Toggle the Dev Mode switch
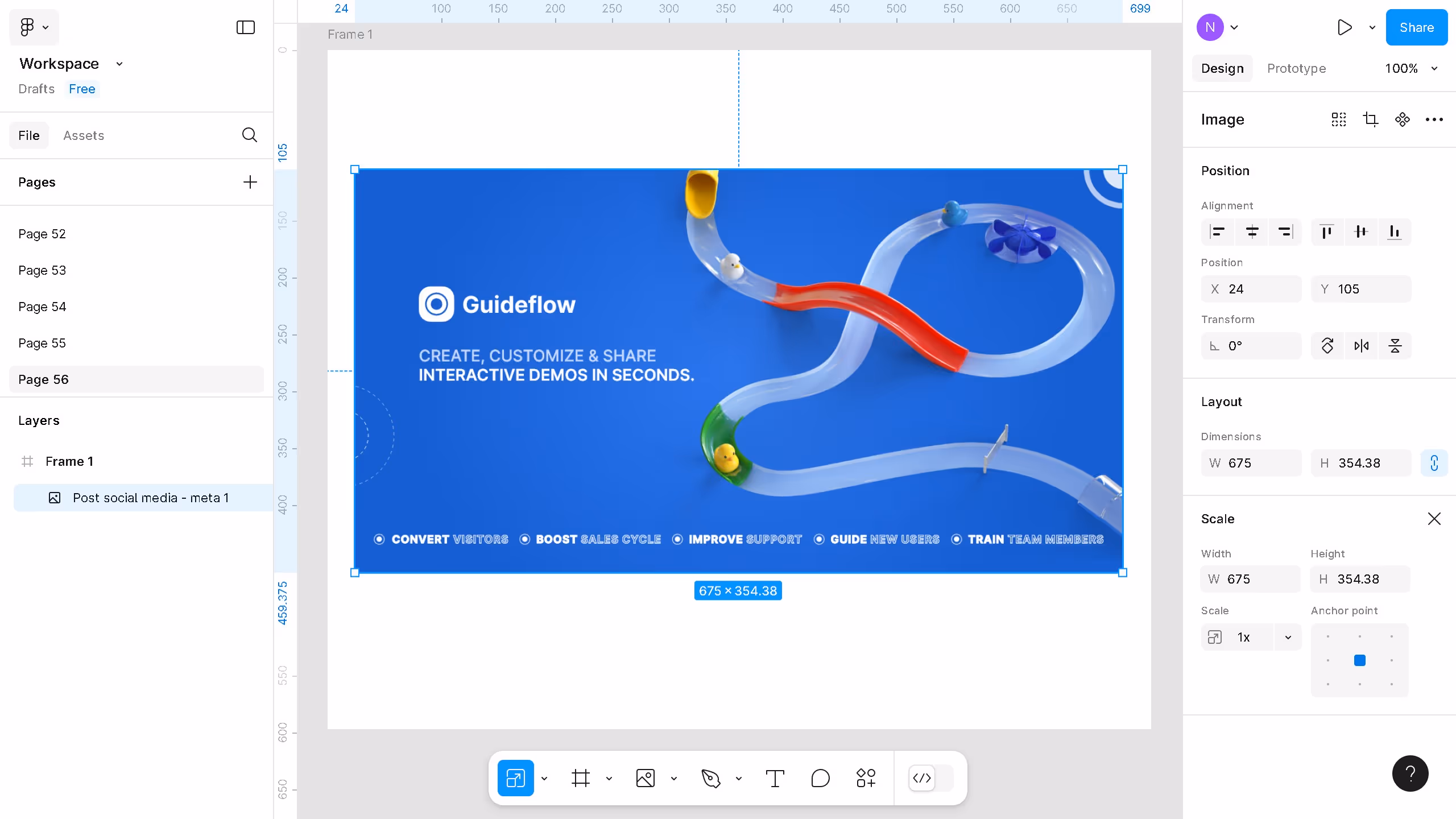 [x=930, y=778]
